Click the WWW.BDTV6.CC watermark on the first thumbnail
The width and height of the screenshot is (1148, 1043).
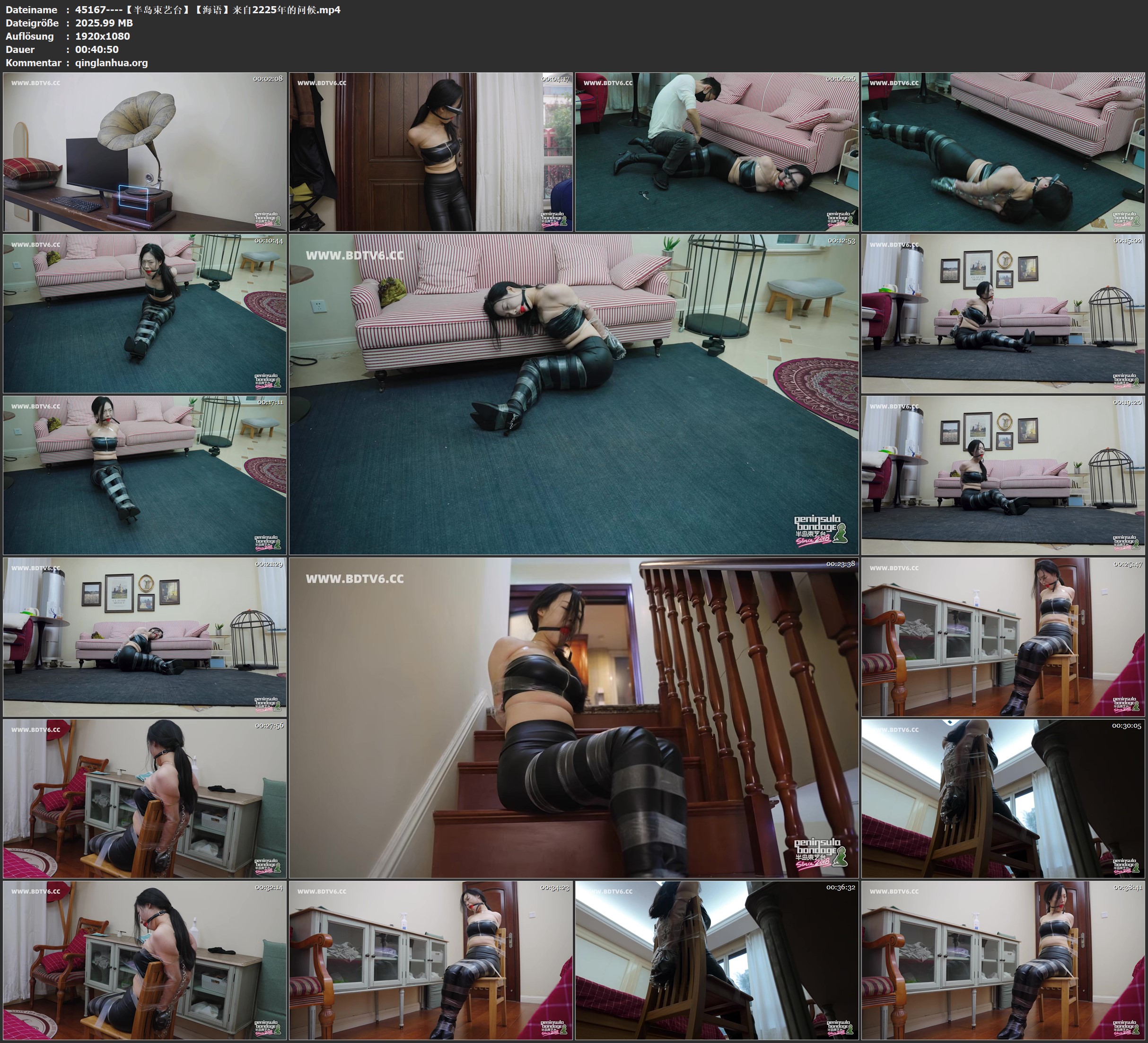[x=35, y=83]
